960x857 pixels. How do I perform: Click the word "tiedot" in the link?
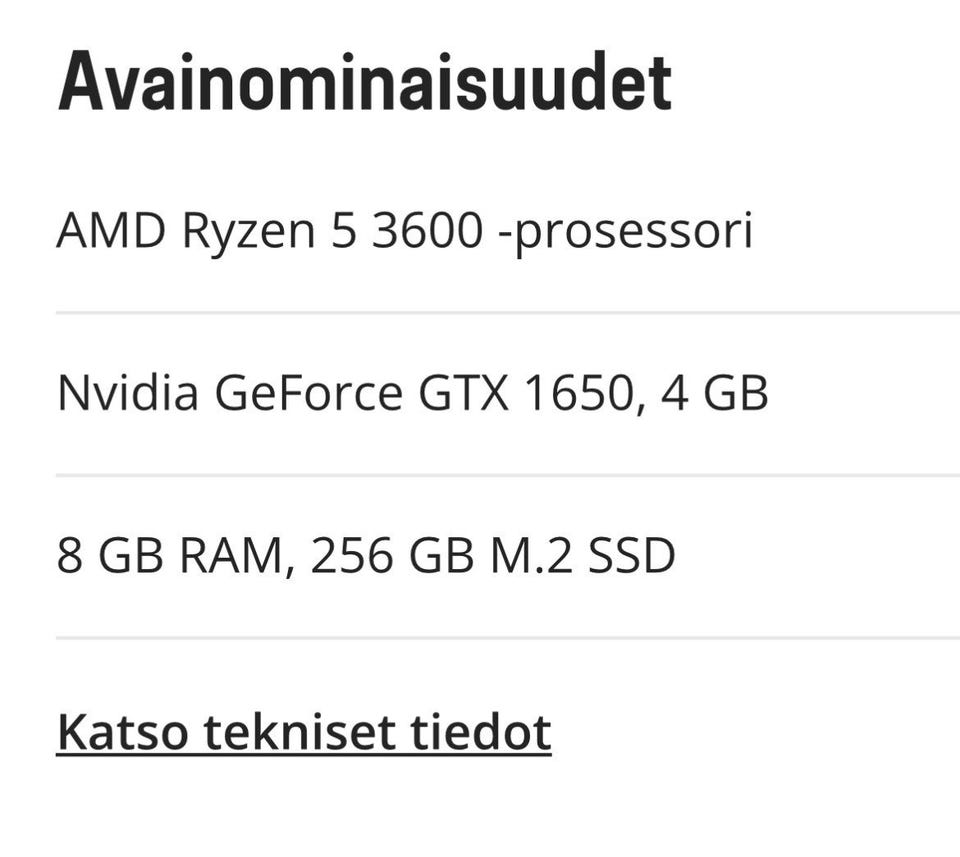481,732
